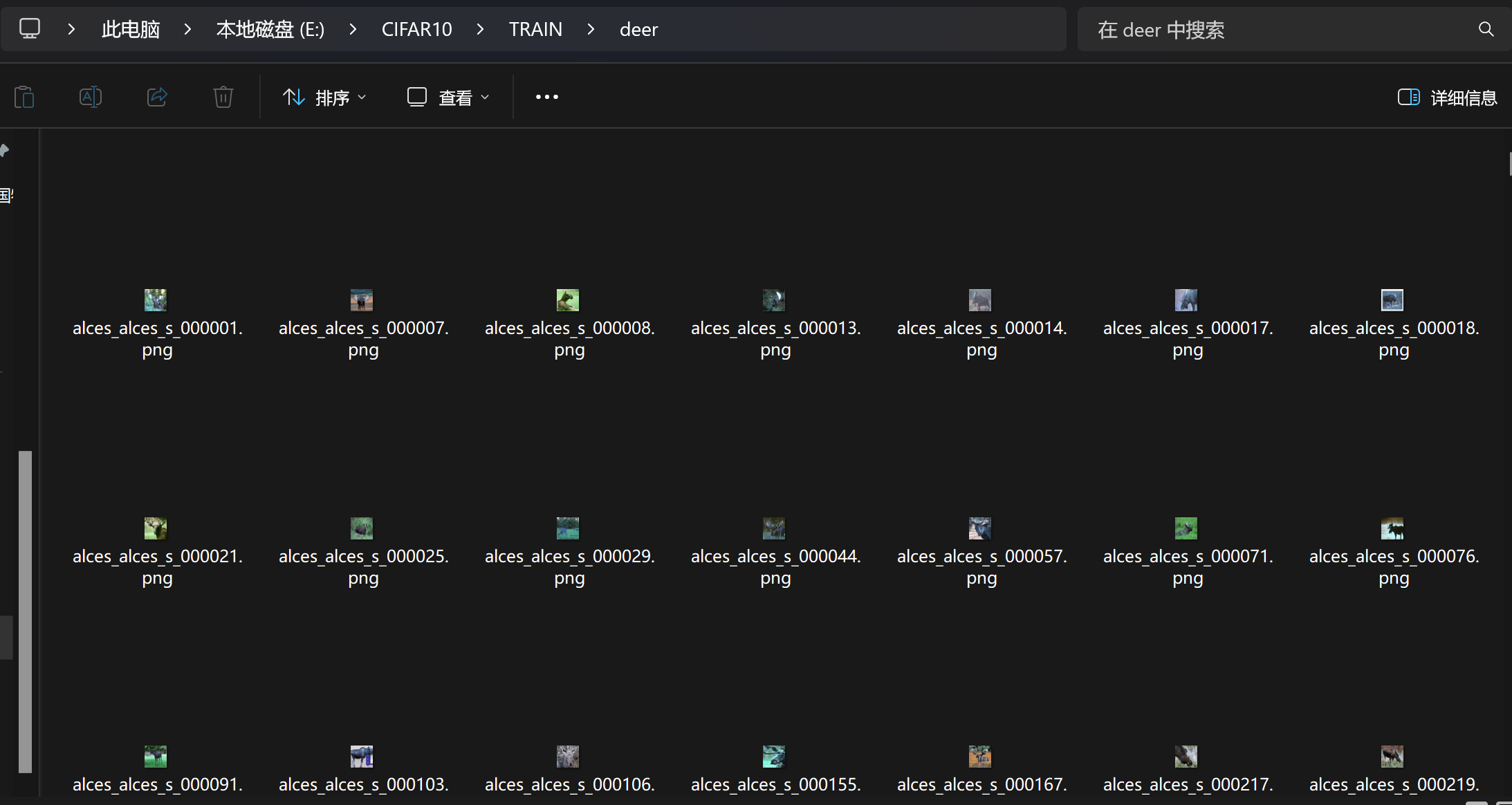1512x805 pixels.
Task: Open the three-dot more options menu
Action: click(x=546, y=97)
